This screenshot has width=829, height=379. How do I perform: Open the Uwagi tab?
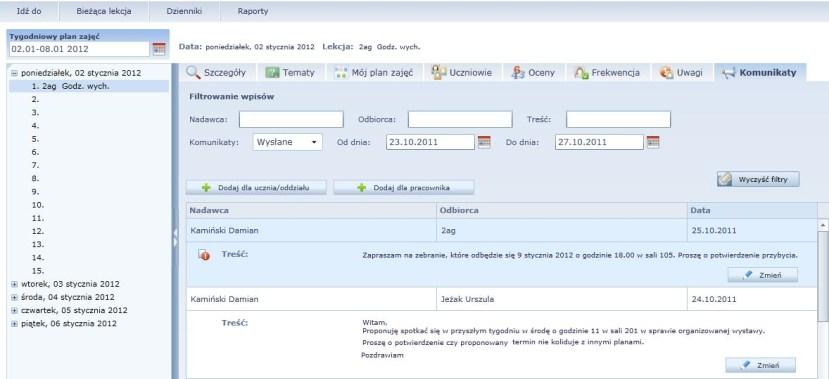tap(681, 73)
